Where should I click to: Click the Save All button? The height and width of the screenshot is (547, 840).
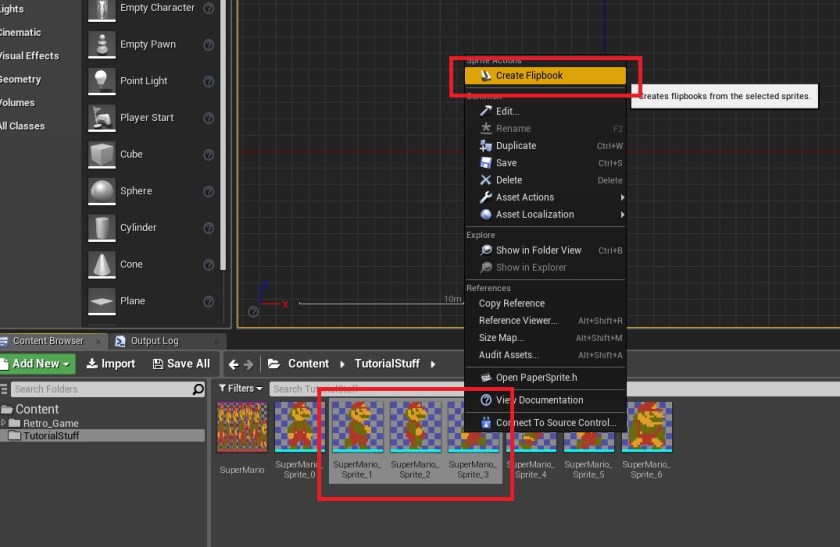click(x=181, y=364)
